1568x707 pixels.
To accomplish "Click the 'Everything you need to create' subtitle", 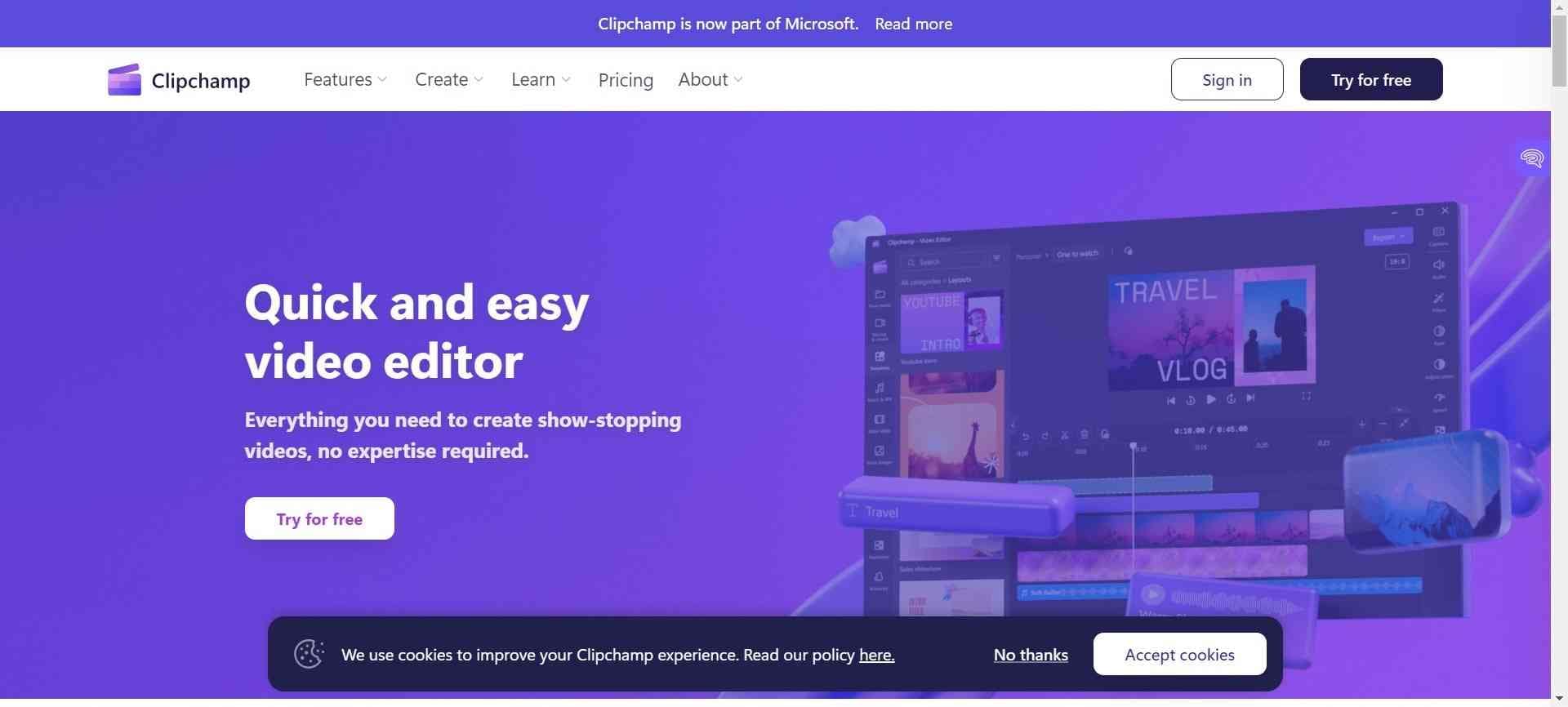I will 463,435.
